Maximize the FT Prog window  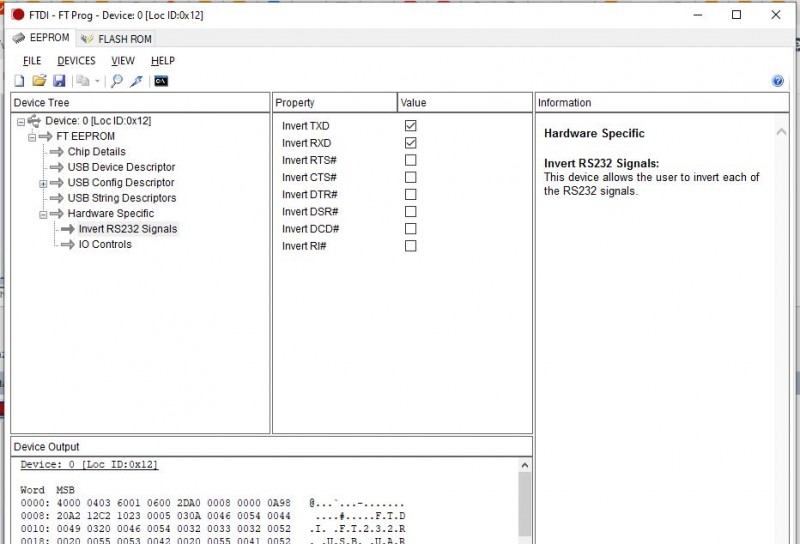pos(736,15)
